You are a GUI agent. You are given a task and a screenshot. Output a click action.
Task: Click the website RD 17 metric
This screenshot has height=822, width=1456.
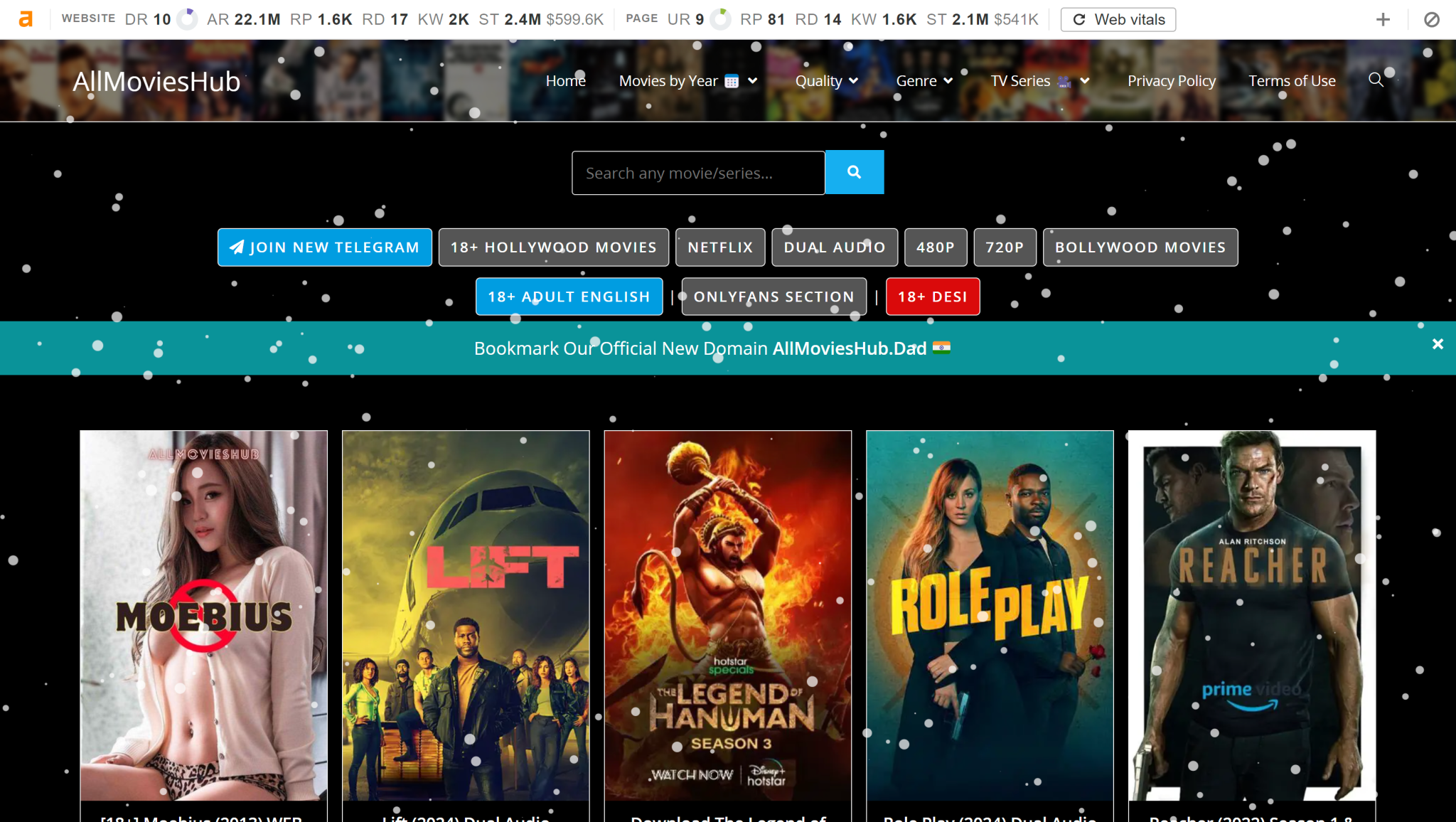(385, 19)
